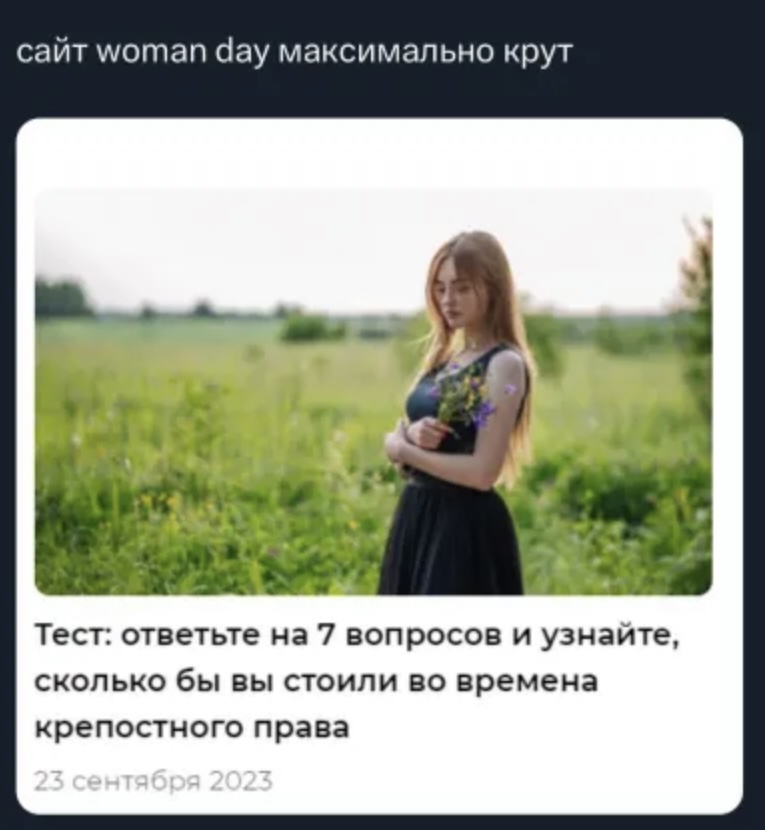Click the headline line "сколько бы вы стоили во времена"
This screenshot has width=765, height=830.
(x=316, y=681)
